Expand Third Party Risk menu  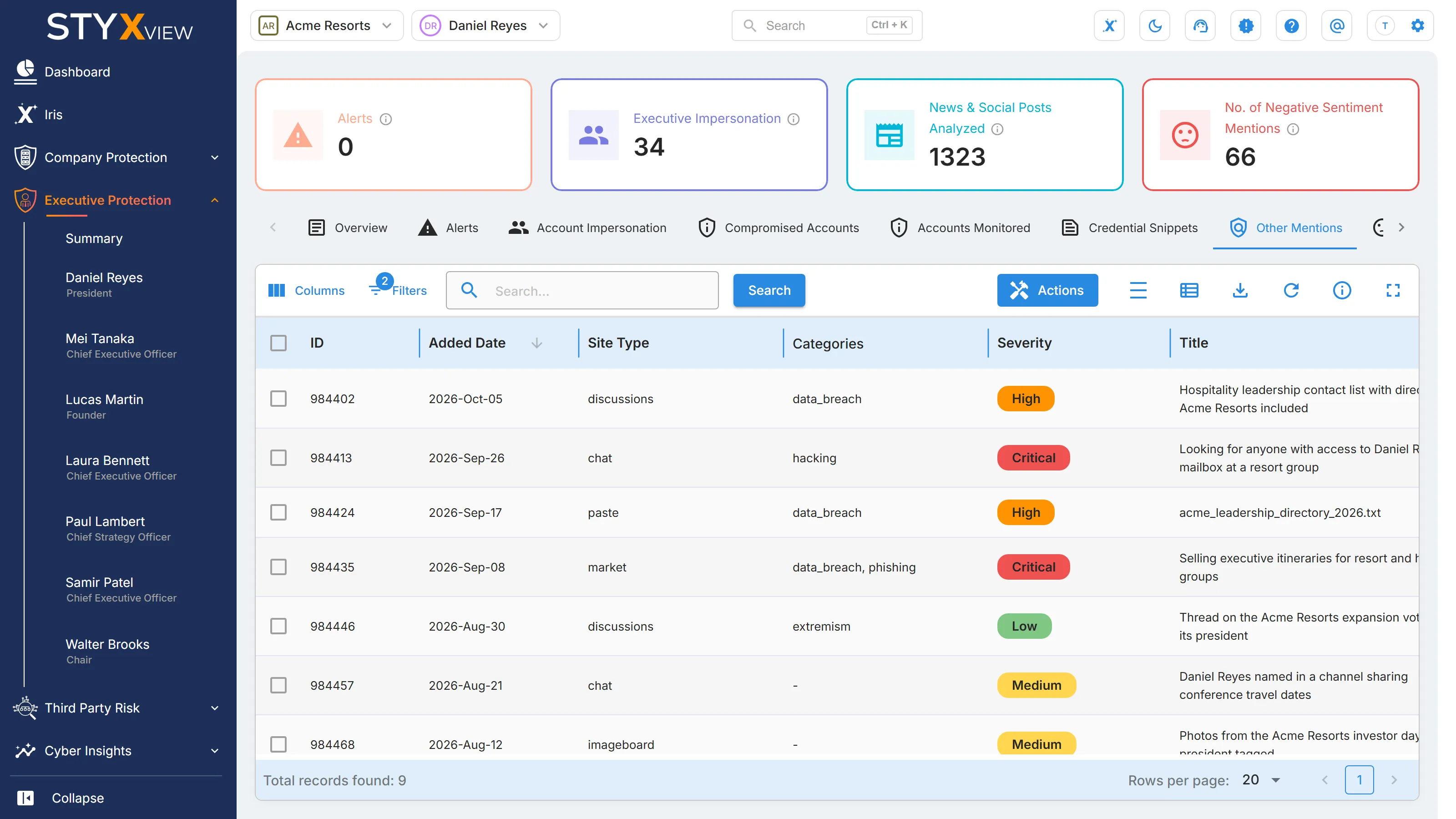pos(117,708)
